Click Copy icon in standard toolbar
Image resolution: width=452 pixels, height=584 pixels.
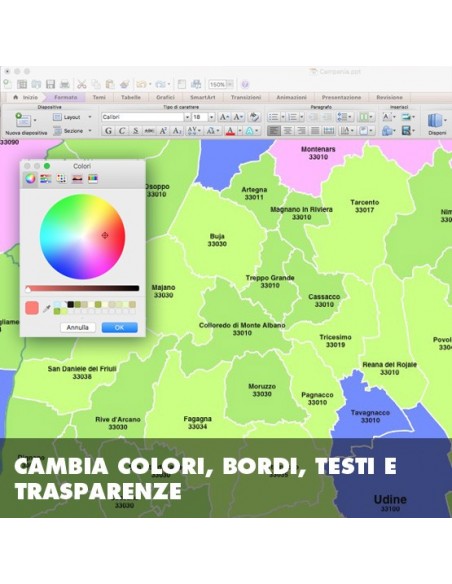[x=96, y=85]
